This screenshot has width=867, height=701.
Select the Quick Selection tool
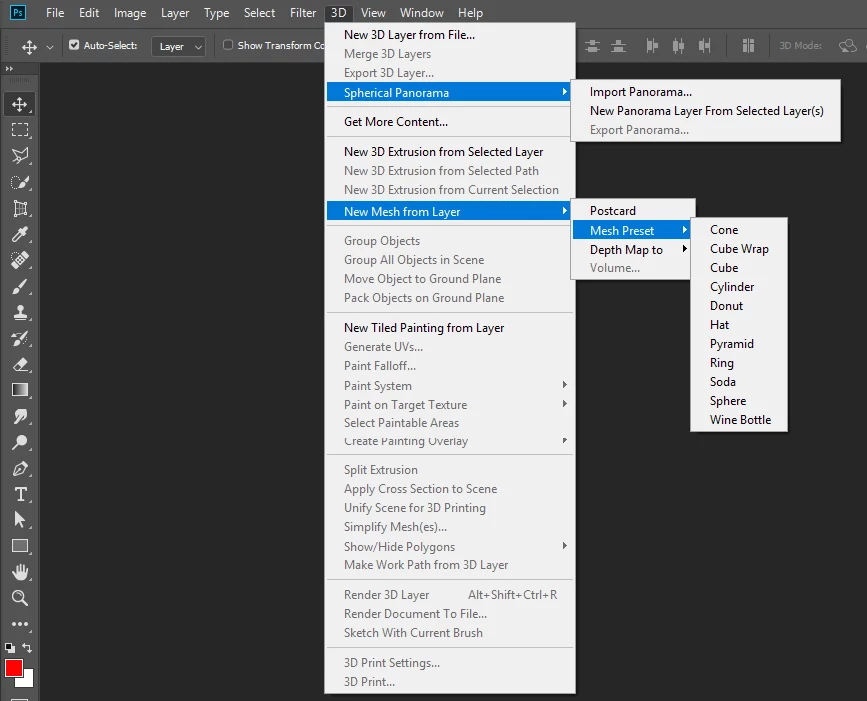point(20,182)
